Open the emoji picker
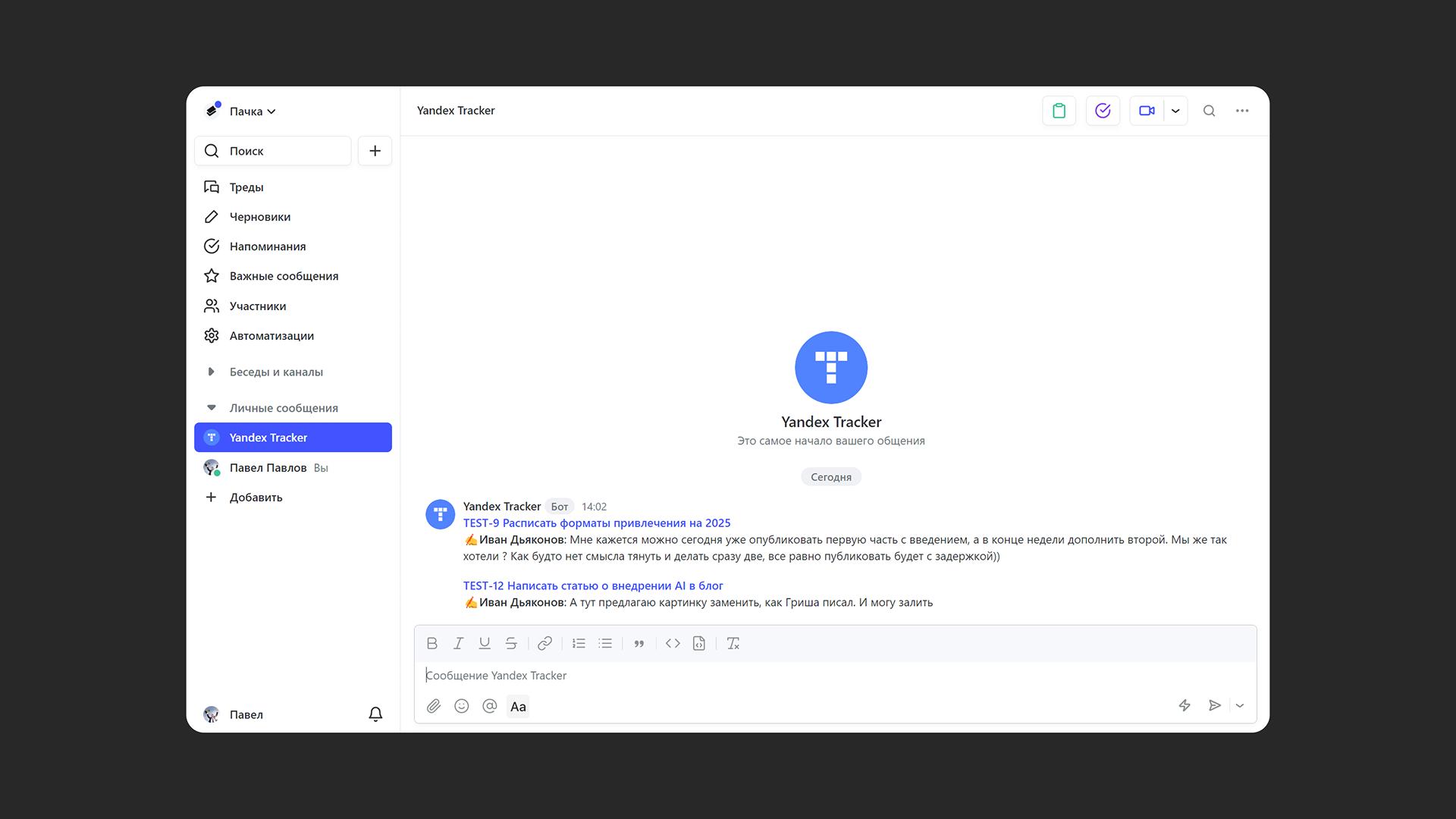Viewport: 1456px width, 819px height. [461, 706]
